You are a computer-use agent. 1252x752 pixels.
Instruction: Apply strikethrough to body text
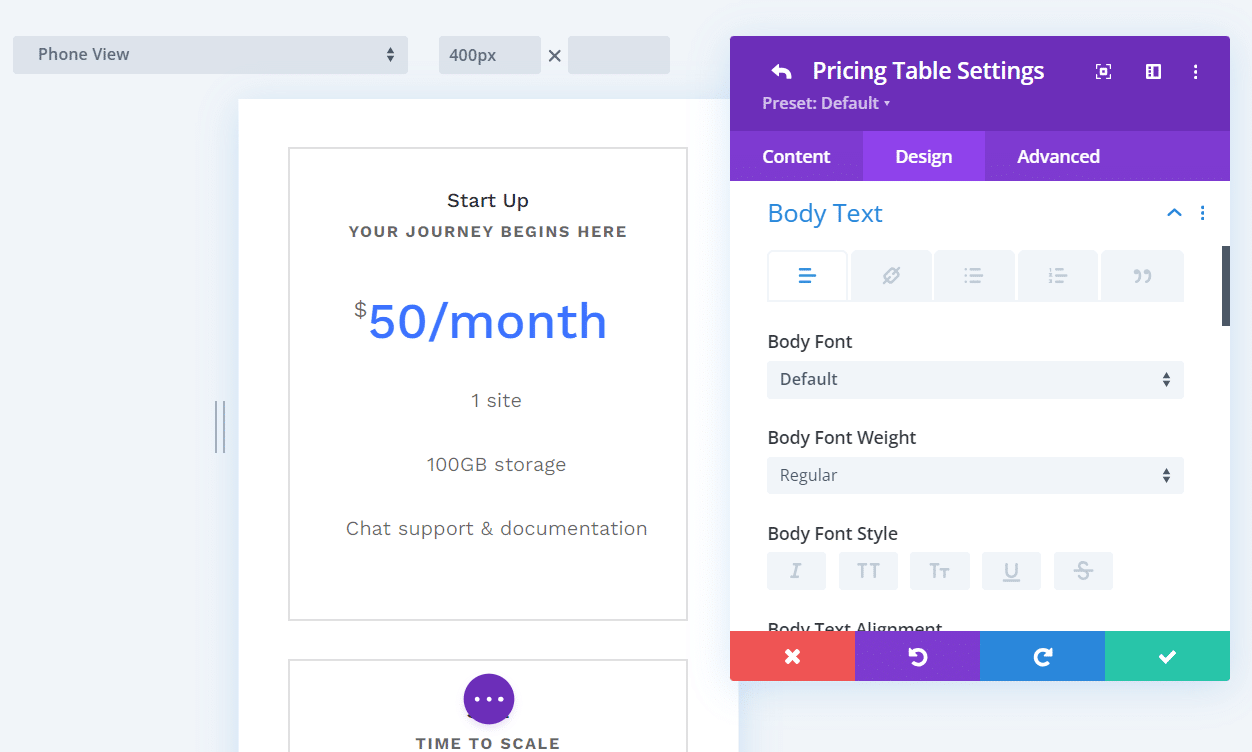click(1083, 570)
